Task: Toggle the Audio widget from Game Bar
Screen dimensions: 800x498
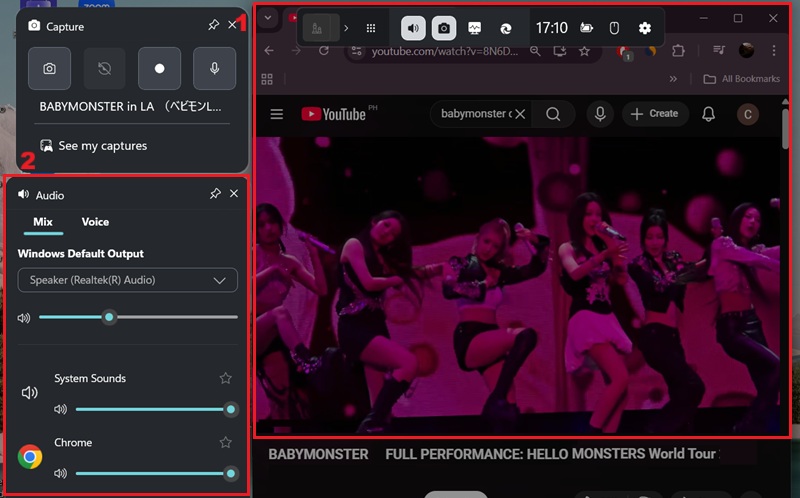Action: [413, 28]
